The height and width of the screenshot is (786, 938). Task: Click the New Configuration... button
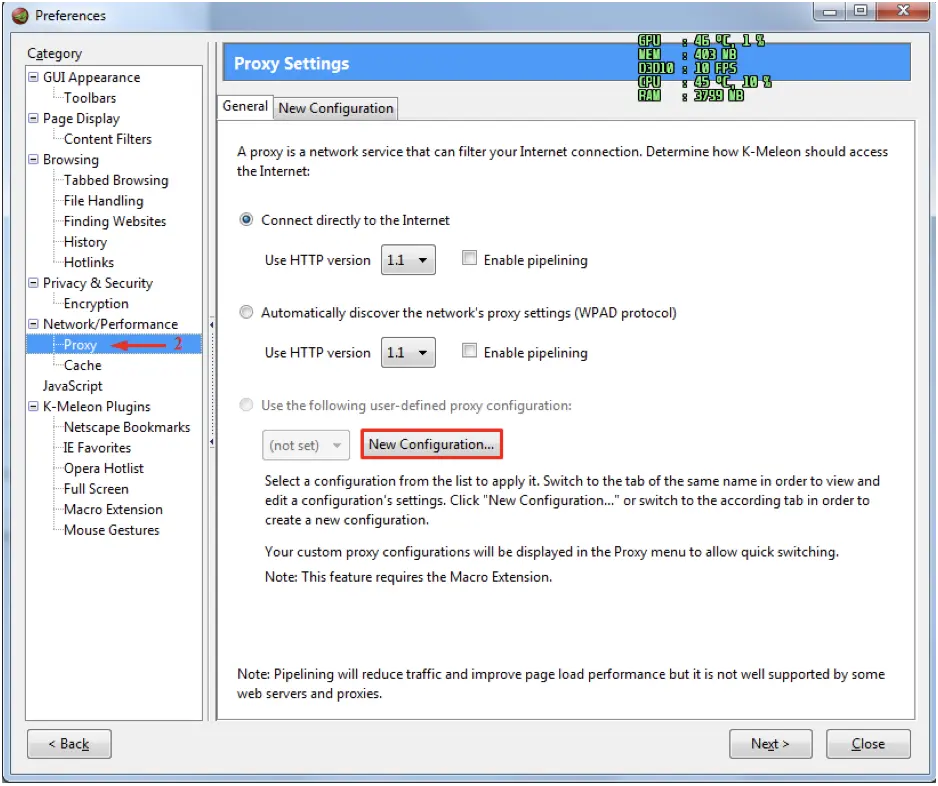tap(431, 444)
